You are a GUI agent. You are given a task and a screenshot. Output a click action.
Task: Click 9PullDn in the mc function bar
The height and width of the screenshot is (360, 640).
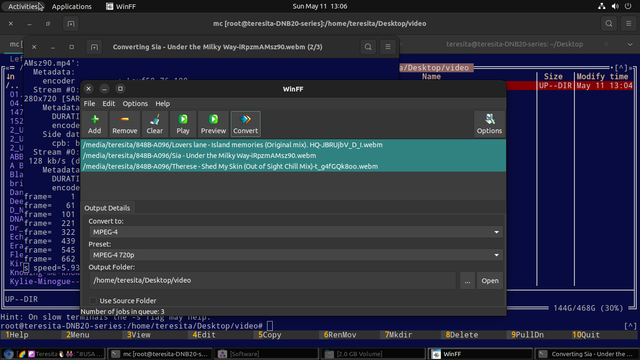click(x=527, y=335)
